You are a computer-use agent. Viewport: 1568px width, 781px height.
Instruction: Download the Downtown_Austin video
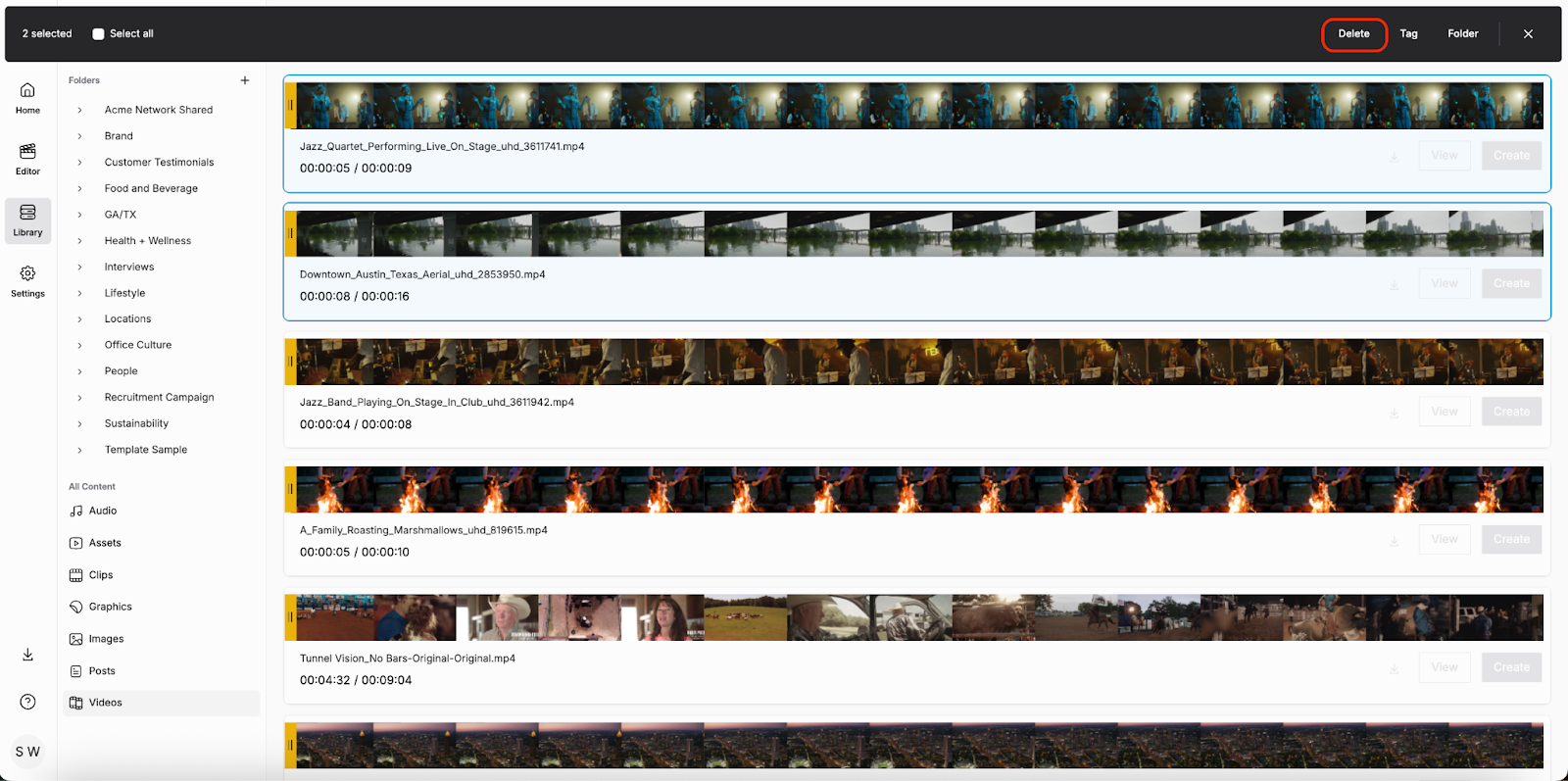tap(1394, 284)
